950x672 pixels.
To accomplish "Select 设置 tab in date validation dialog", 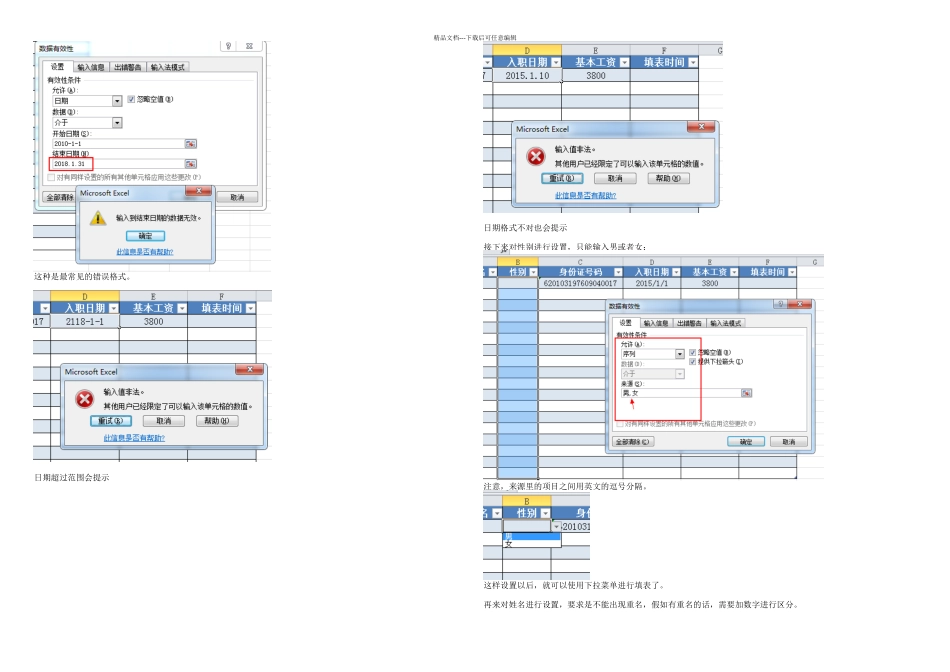I will [x=58, y=67].
